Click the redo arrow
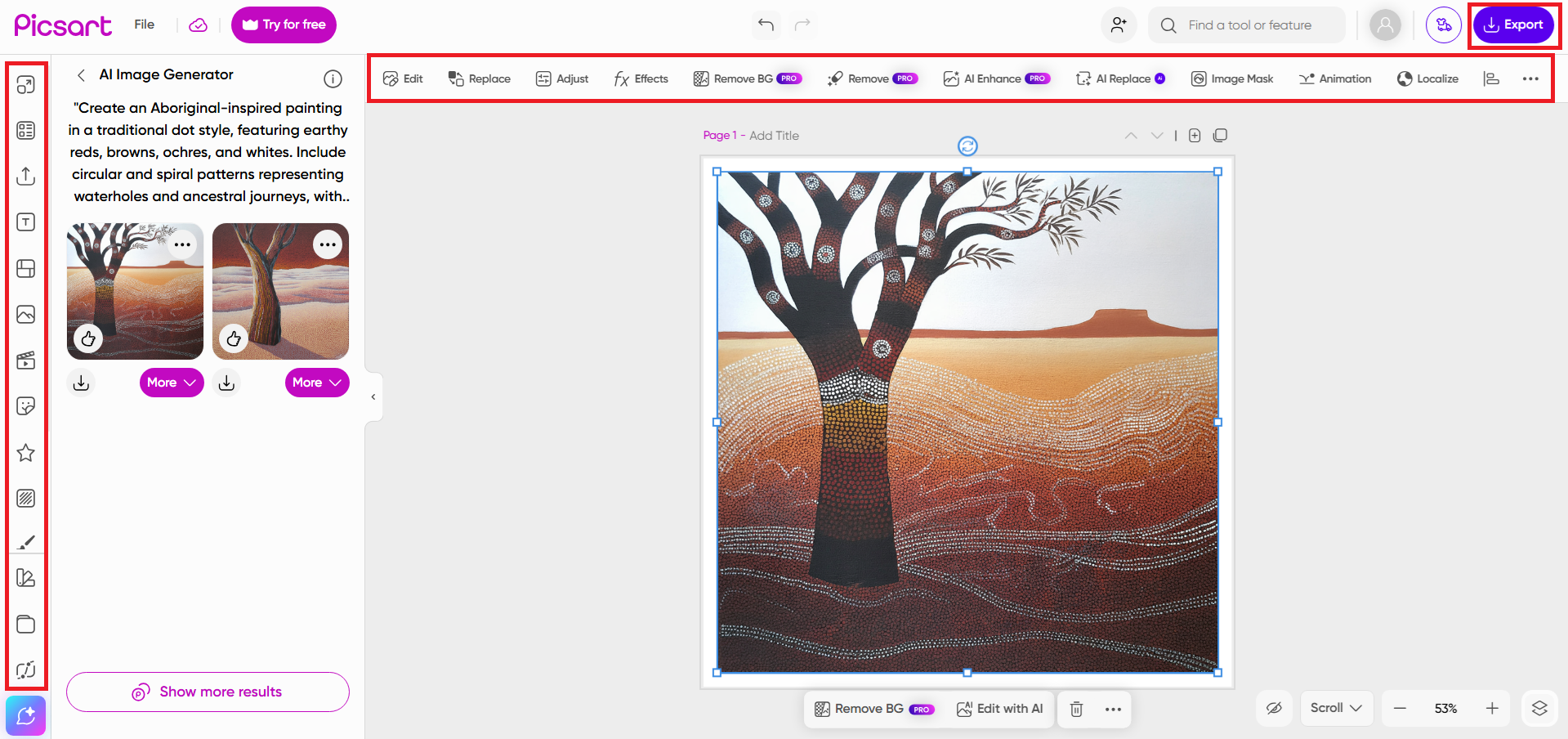This screenshot has height=739, width=1568. coord(802,25)
